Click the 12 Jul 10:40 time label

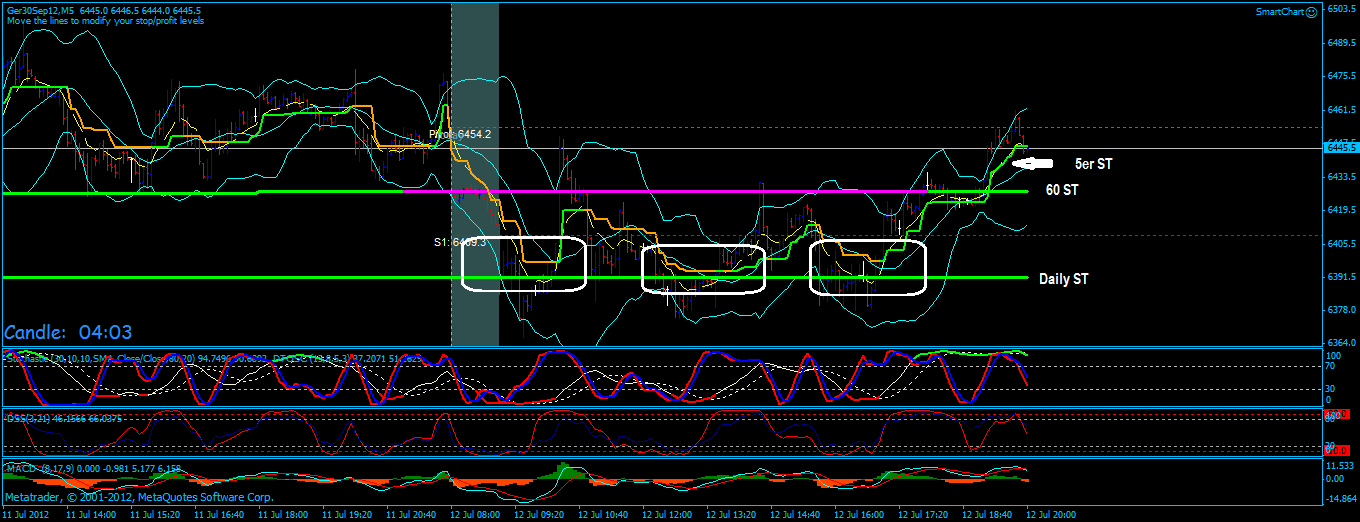click(603, 515)
